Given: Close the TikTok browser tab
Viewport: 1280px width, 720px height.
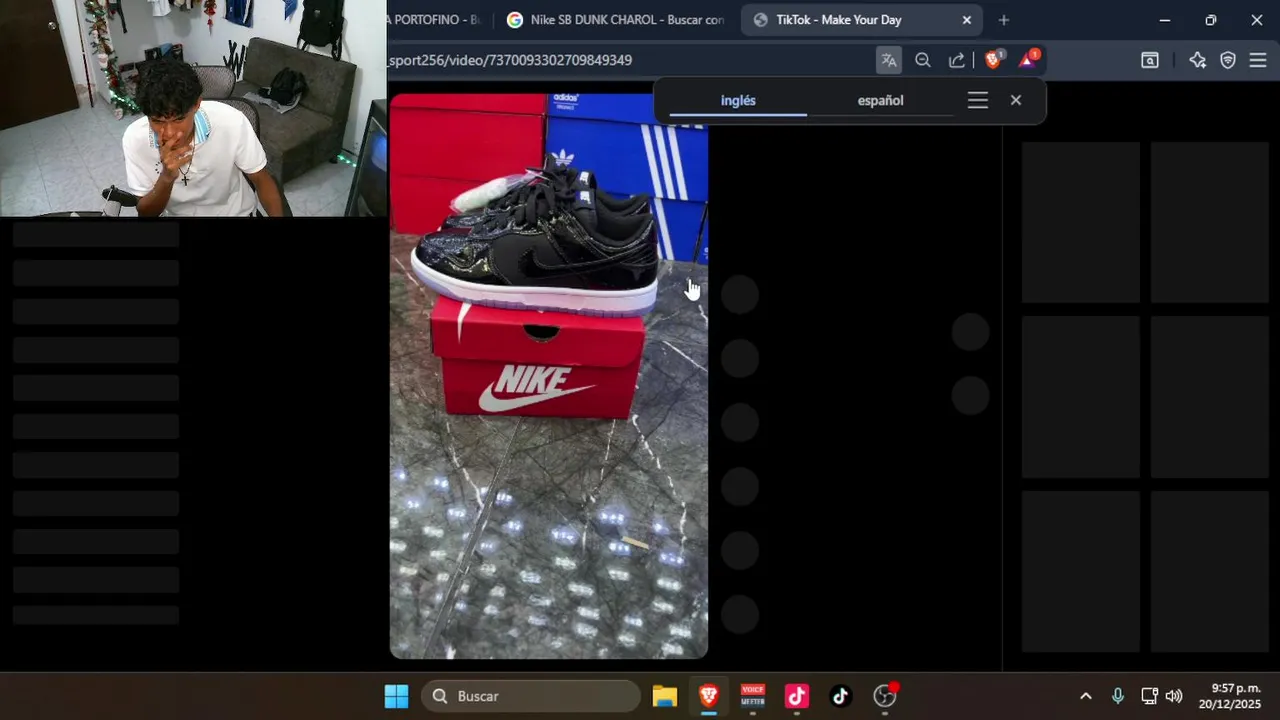Looking at the screenshot, I should 967,20.
